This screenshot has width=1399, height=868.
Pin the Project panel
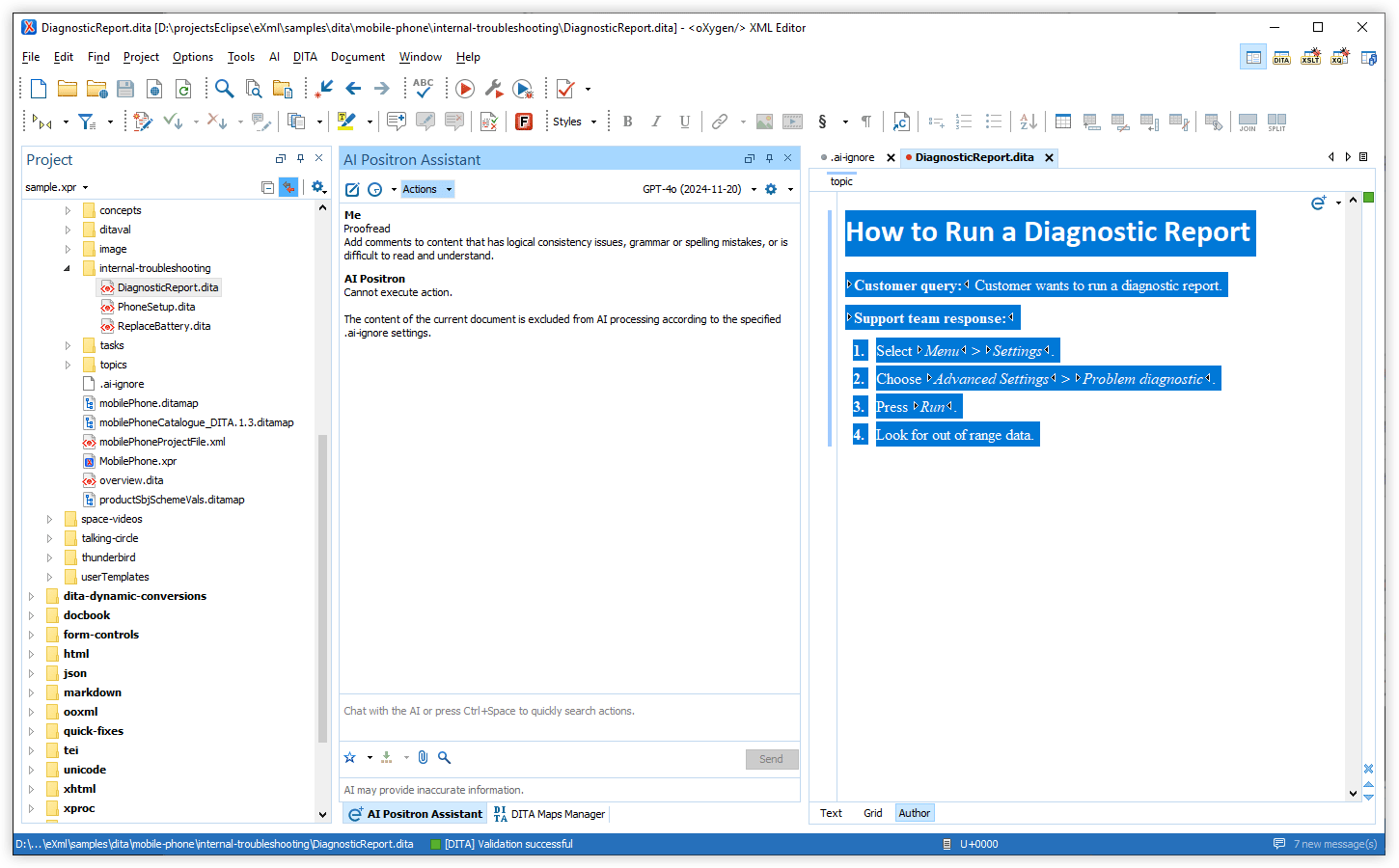(x=300, y=158)
